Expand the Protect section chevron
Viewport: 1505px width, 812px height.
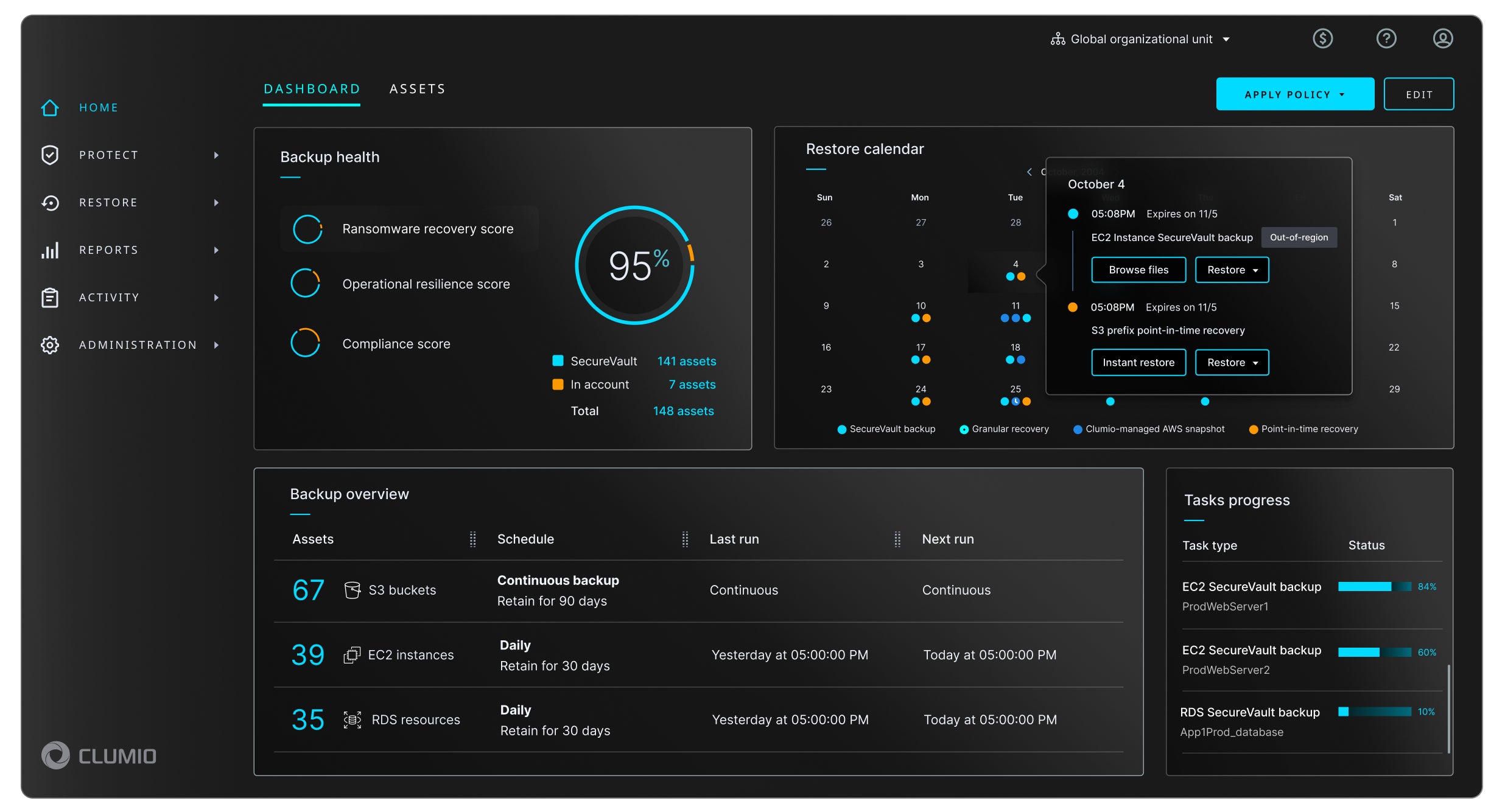click(216, 155)
